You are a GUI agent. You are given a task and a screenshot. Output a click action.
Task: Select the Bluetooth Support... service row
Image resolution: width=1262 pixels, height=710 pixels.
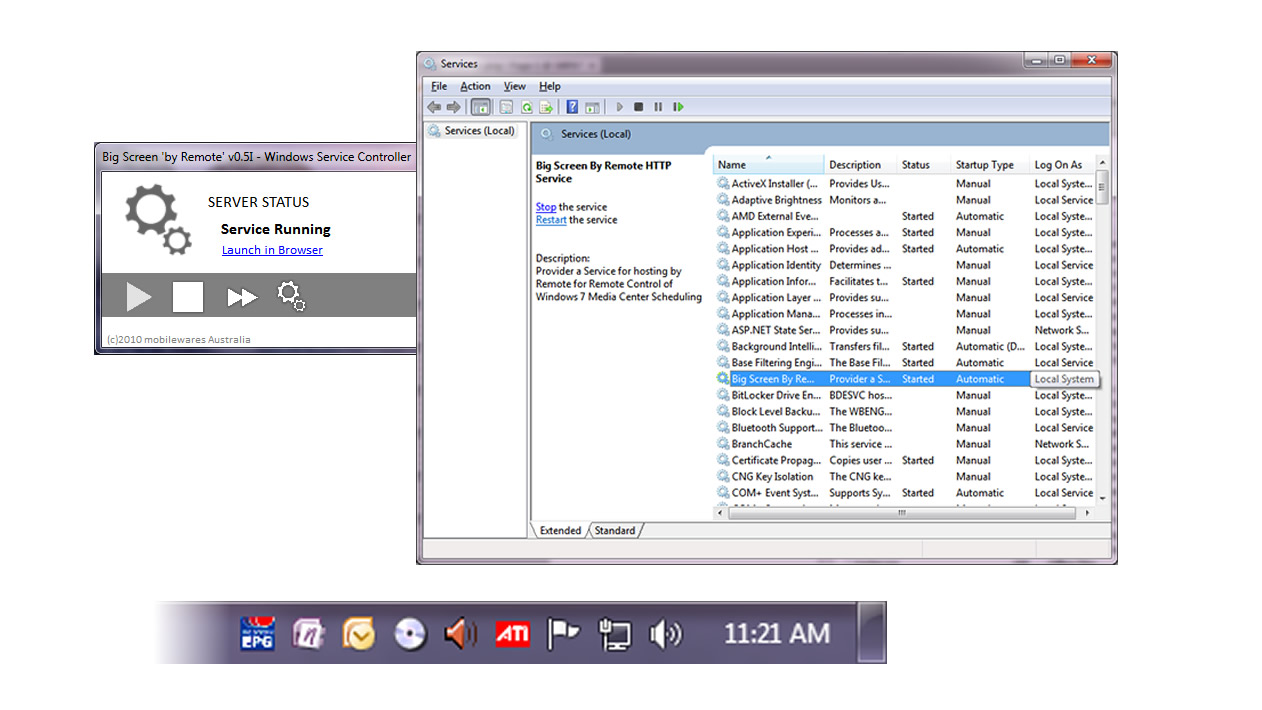pyautogui.click(x=905, y=428)
